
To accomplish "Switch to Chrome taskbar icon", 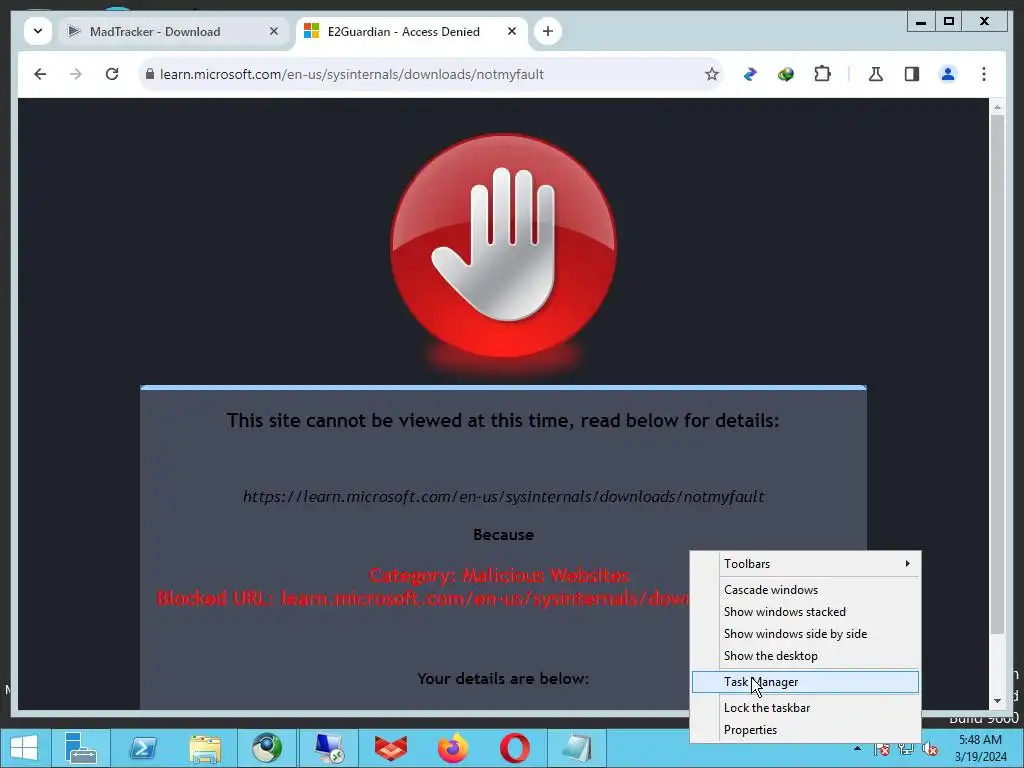I will [267, 748].
